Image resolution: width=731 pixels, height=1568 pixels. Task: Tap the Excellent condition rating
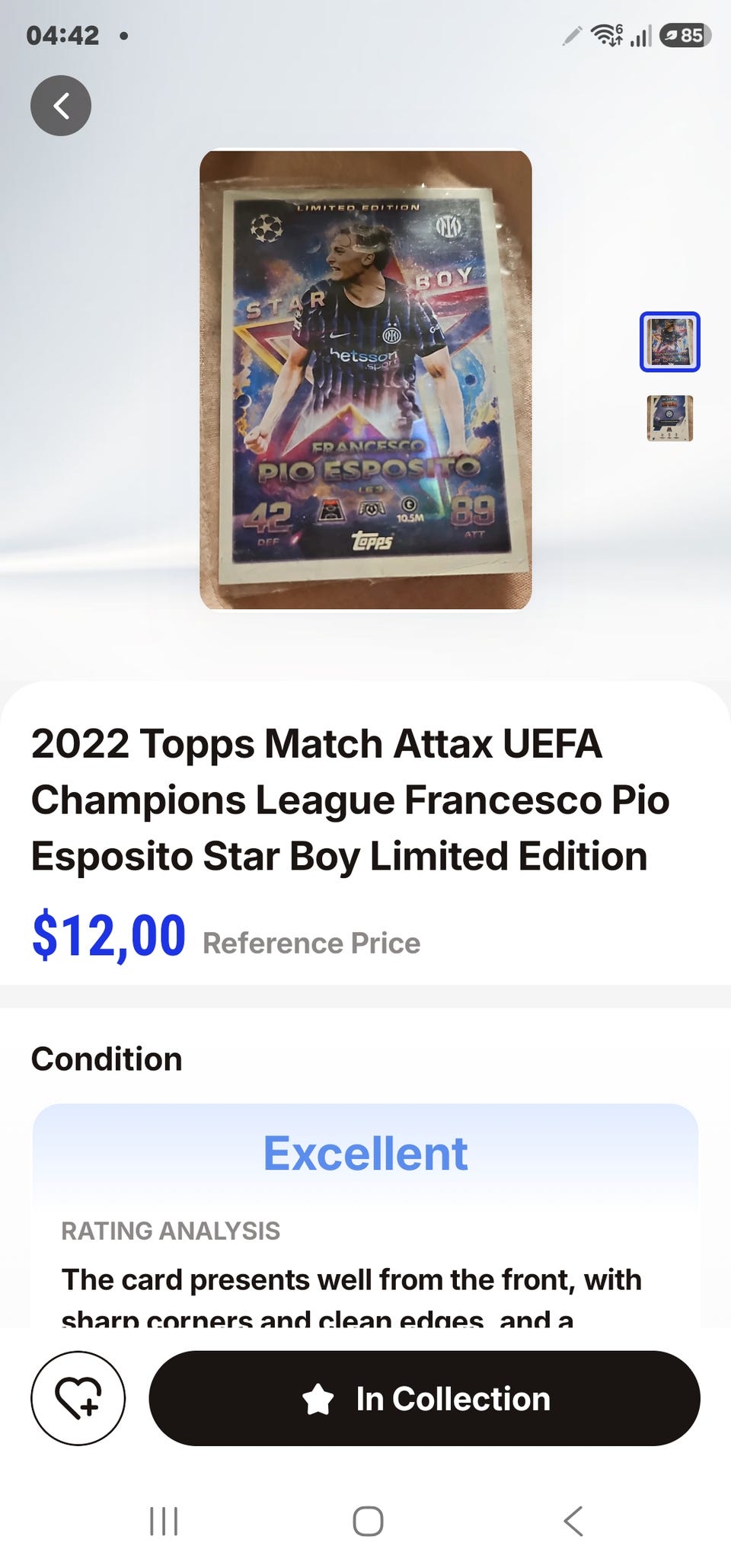click(x=365, y=1153)
